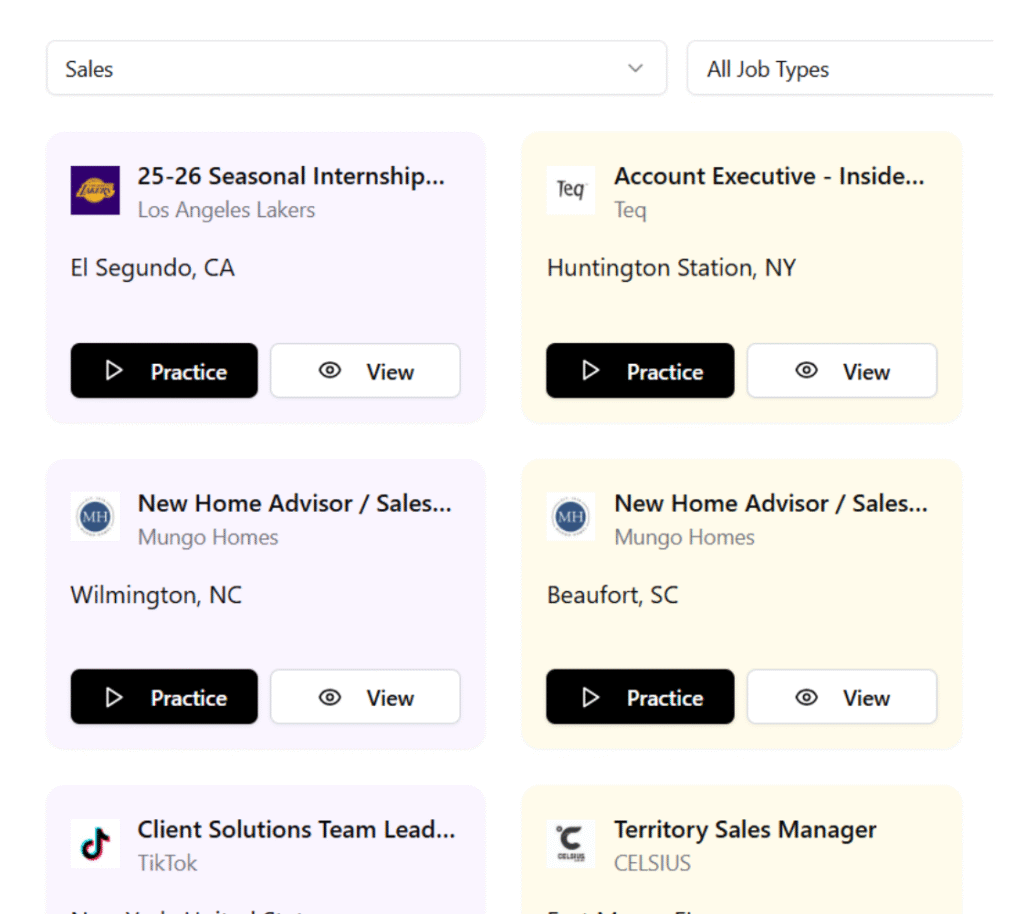This screenshot has height=914, width=1024.
Task: Practice the Wilmington New Home Advisor job
Action: tap(164, 697)
